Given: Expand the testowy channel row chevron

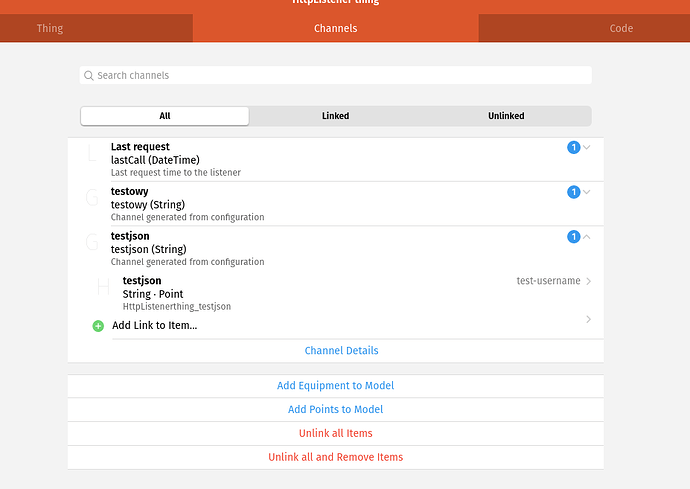Looking at the screenshot, I should pos(587,192).
